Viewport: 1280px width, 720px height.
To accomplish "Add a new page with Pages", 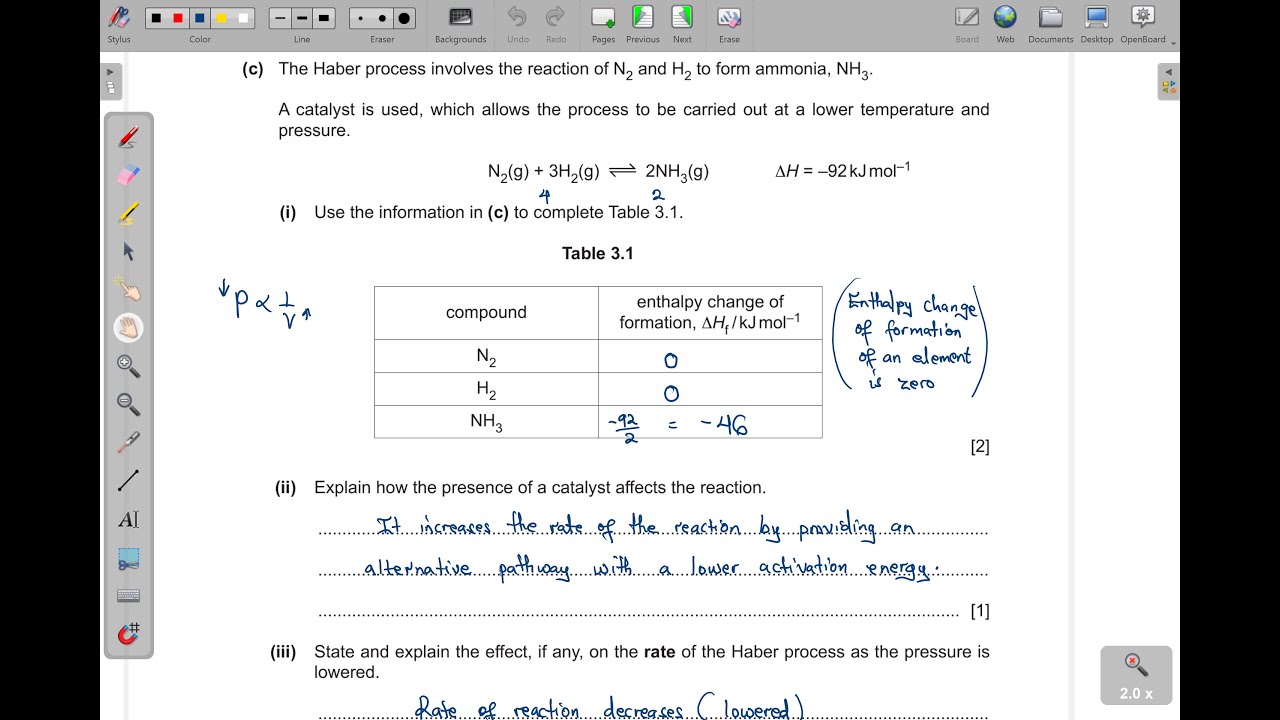I will click(603, 24).
